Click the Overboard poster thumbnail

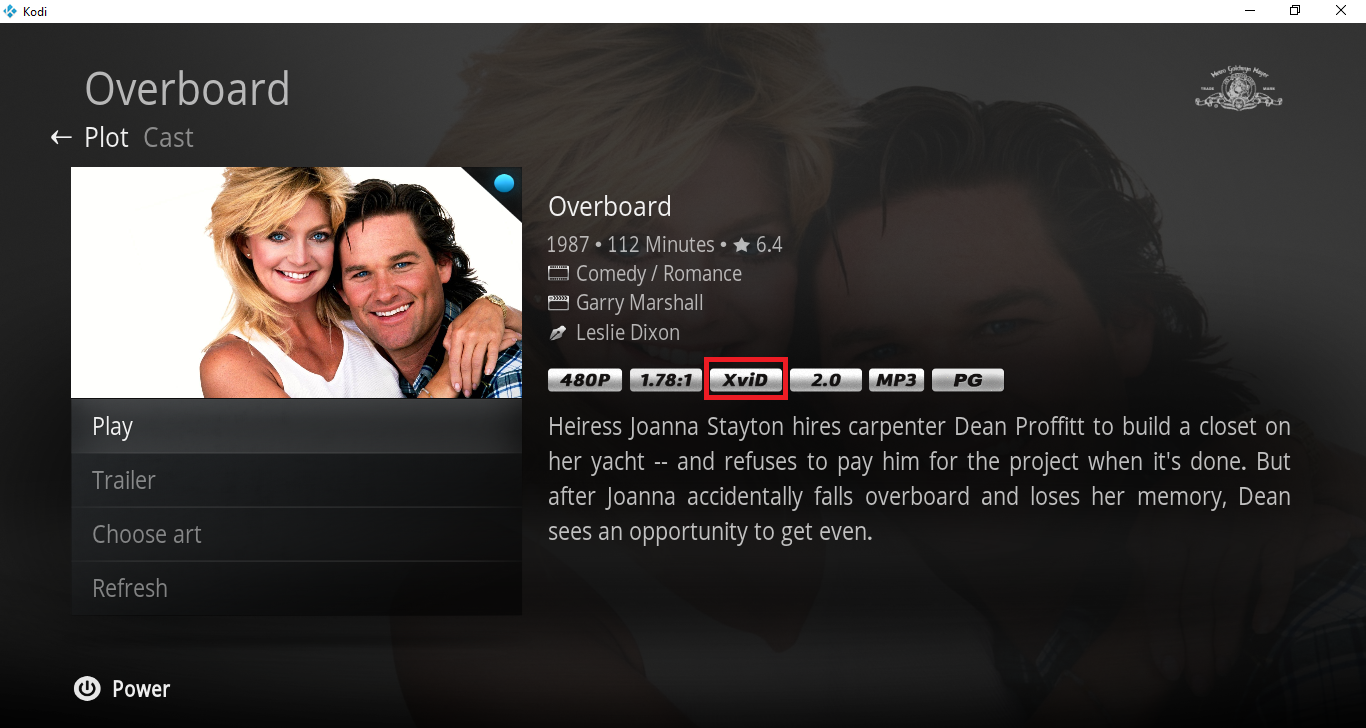coord(297,283)
